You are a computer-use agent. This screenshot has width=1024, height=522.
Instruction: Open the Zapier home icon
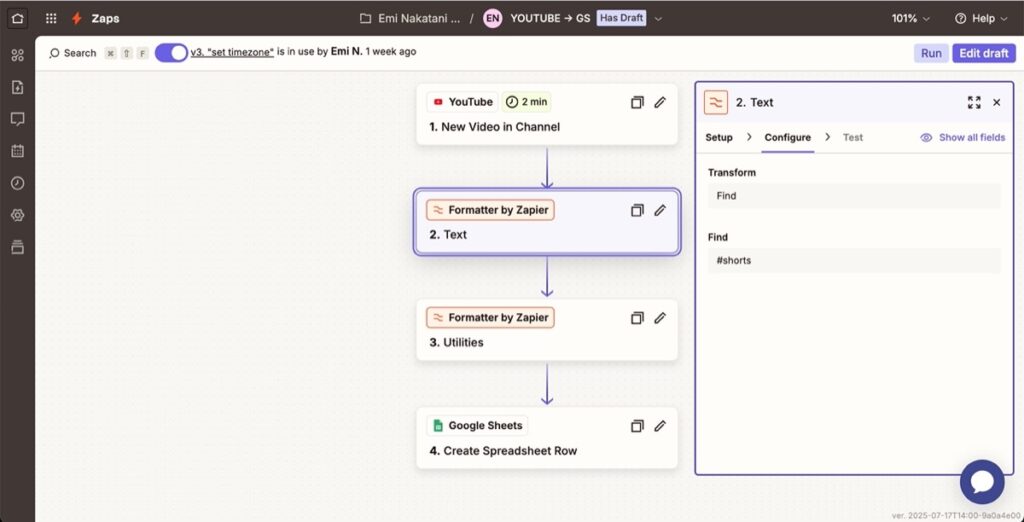click(x=18, y=18)
